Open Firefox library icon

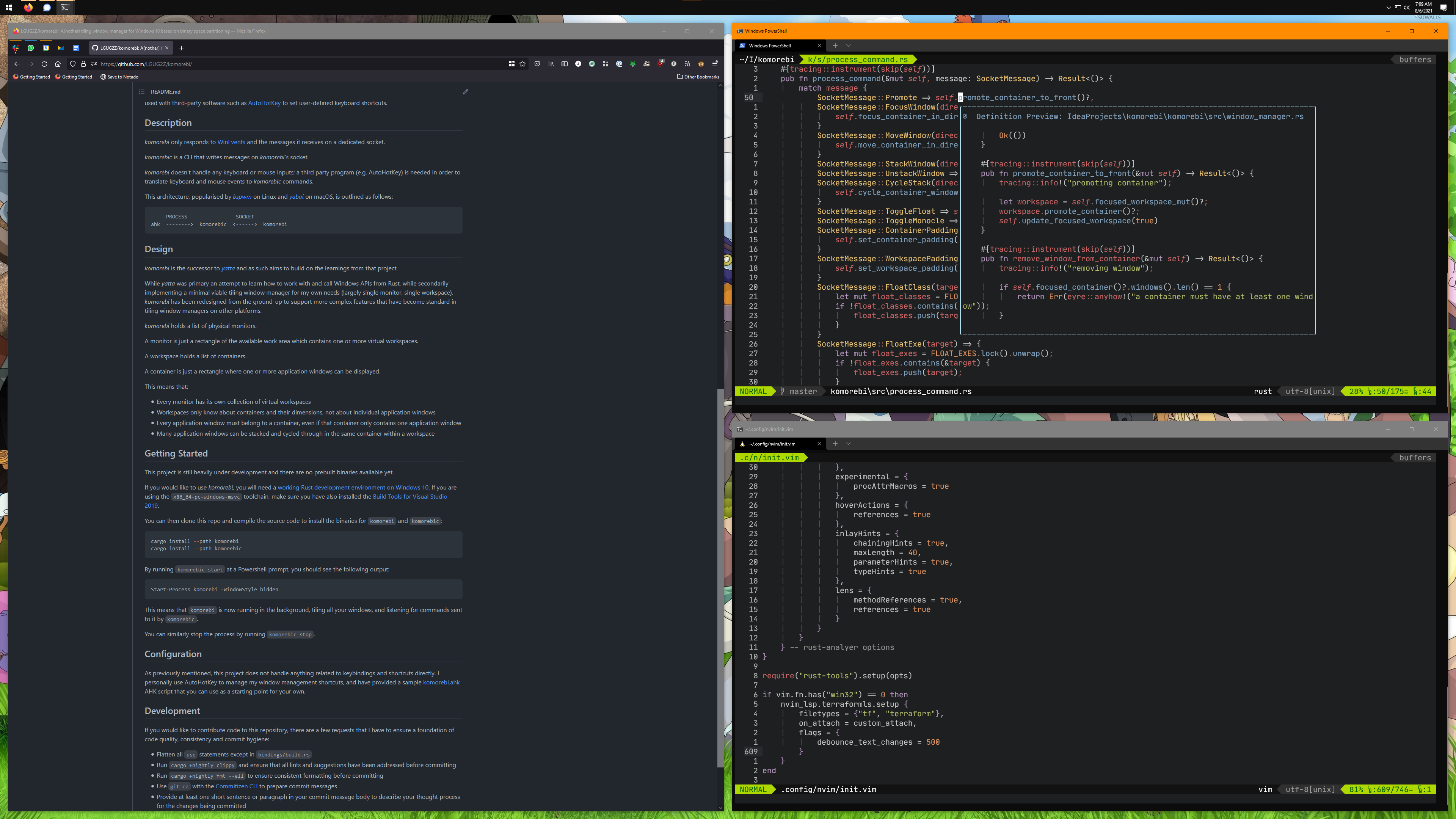[x=551, y=64]
